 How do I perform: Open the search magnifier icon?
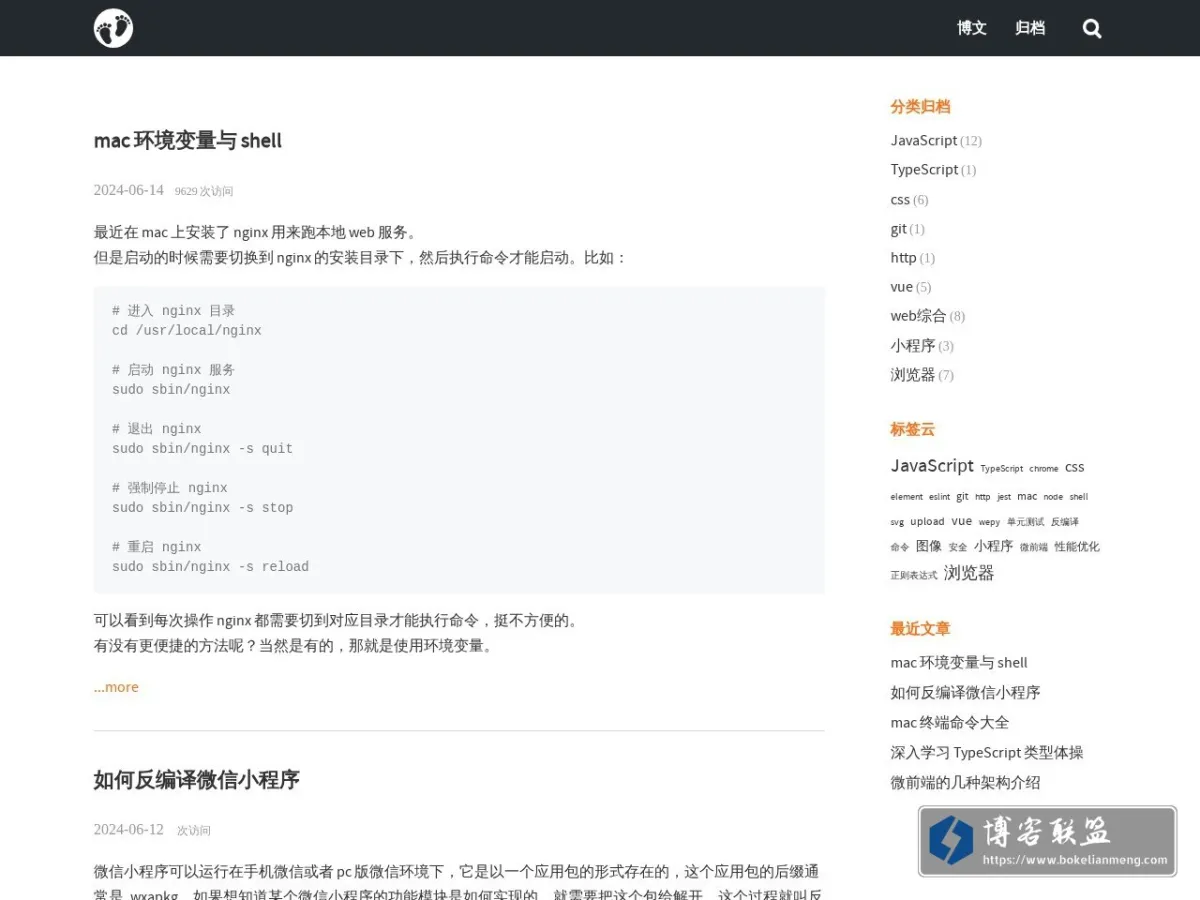tap(1092, 29)
